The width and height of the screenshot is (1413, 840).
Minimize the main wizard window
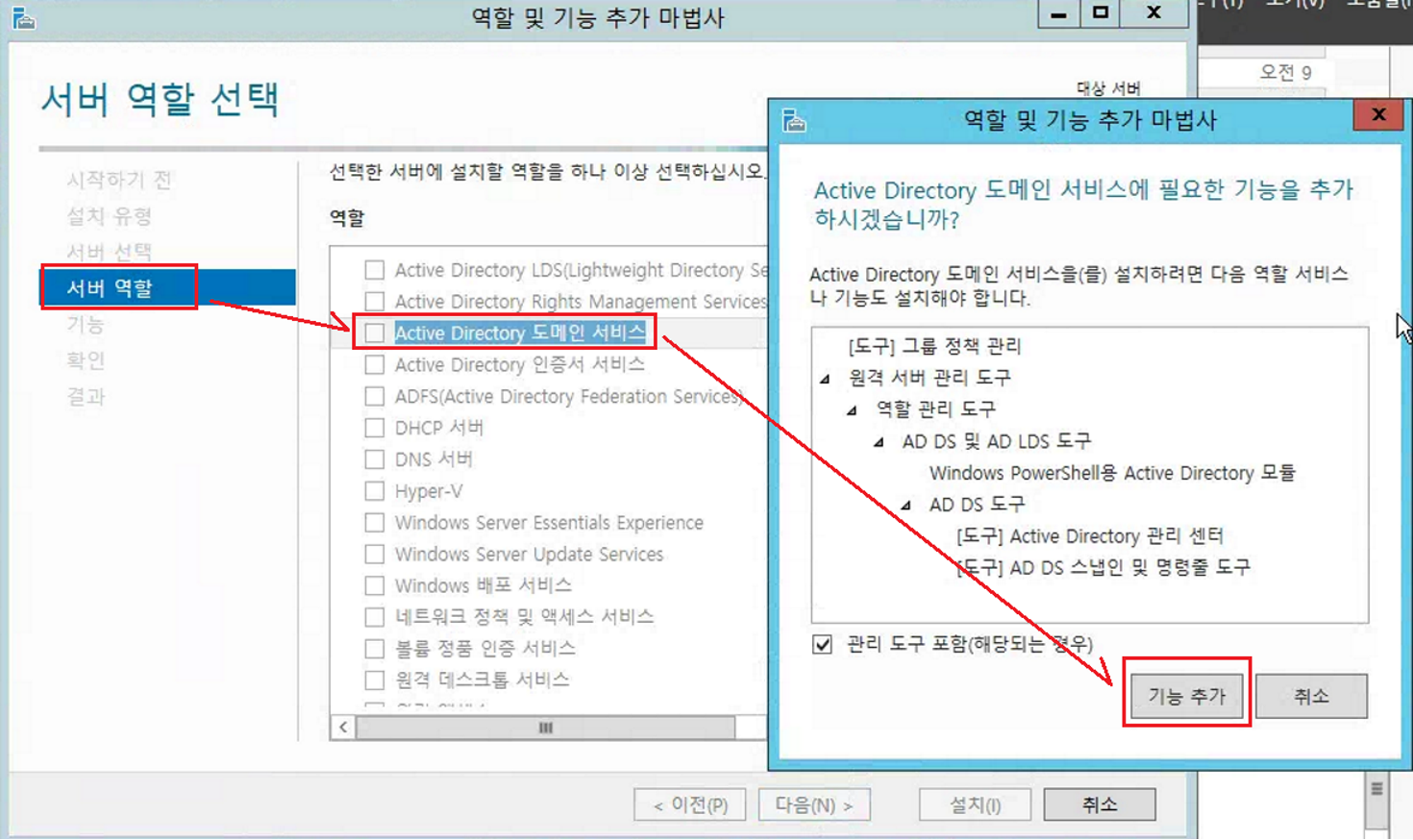pos(1058,13)
